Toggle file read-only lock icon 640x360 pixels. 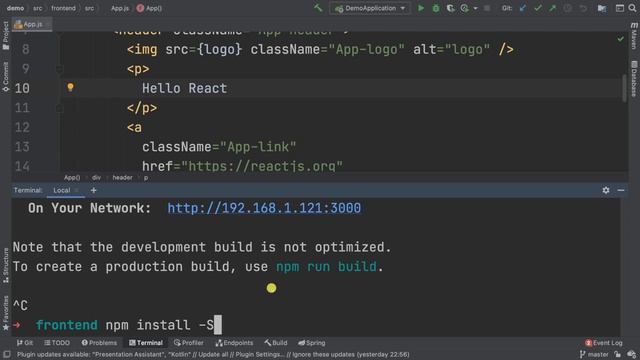pyautogui.click(x=618, y=355)
